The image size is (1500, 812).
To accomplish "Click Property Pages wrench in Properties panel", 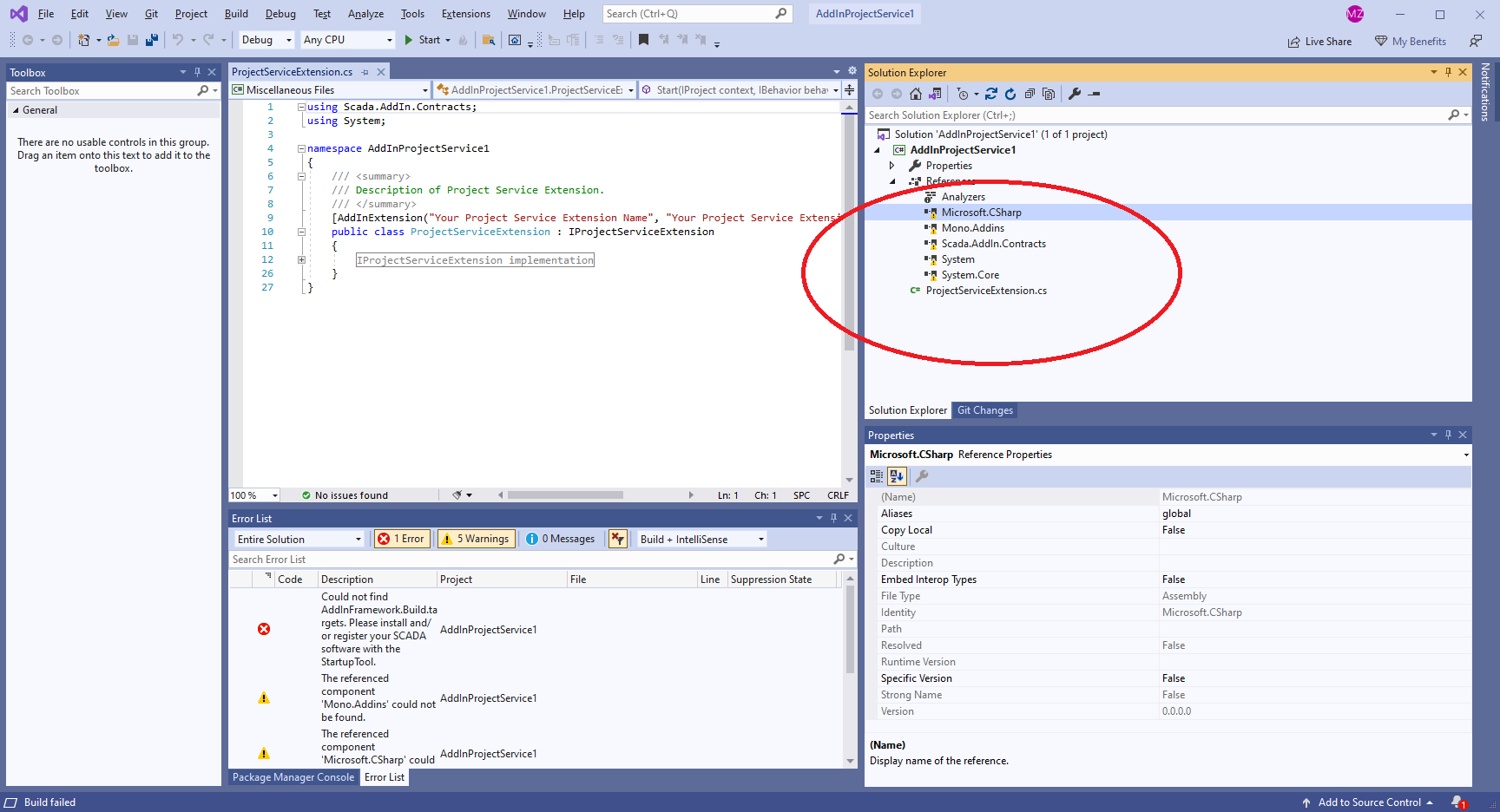I will (x=922, y=476).
